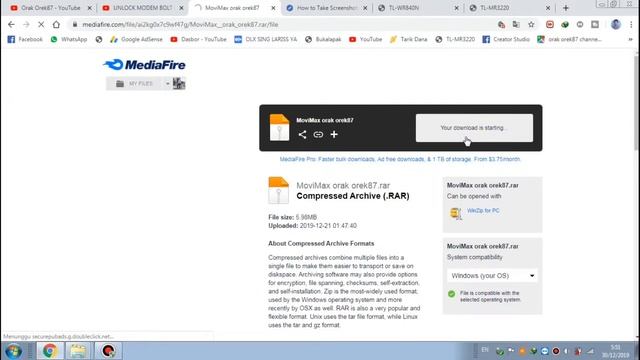Click the MediaFire account avatar image
This screenshot has width=640, height=360.
pyautogui.click(x=179, y=84)
